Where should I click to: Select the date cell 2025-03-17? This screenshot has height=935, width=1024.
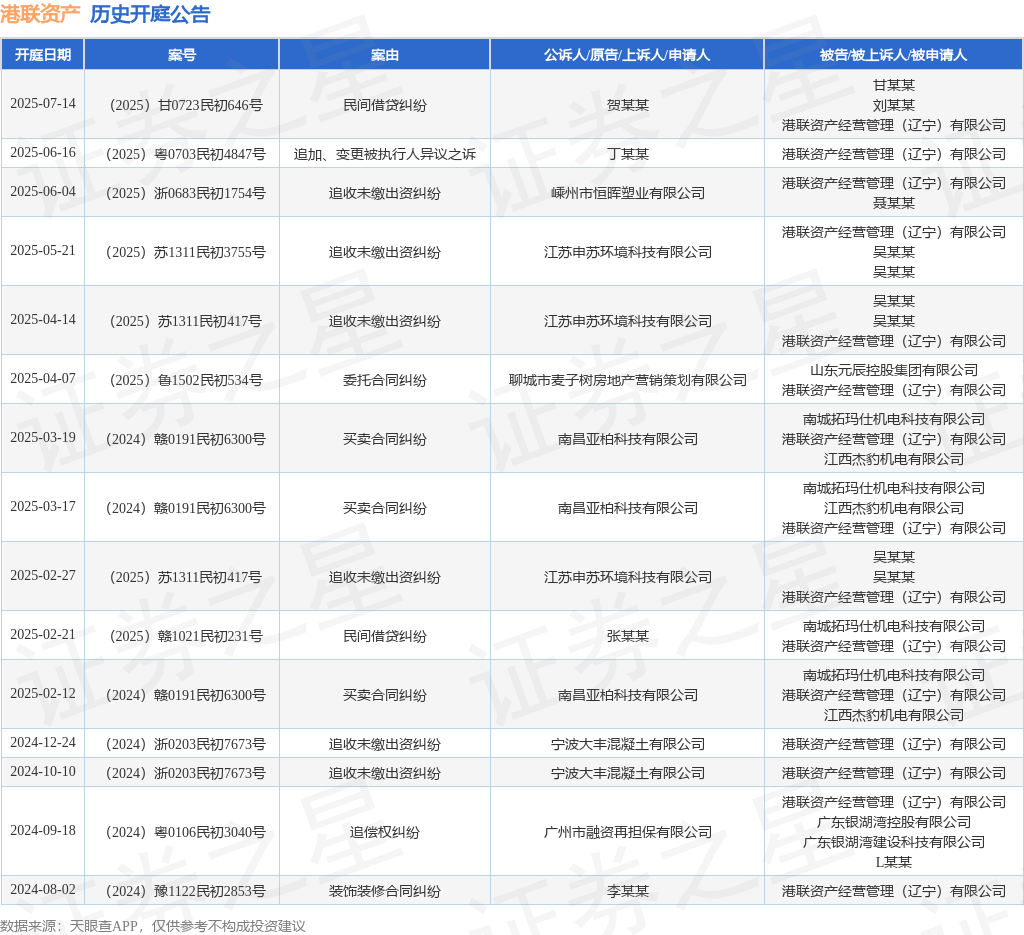pyautogui.click(x=43, y=507)
